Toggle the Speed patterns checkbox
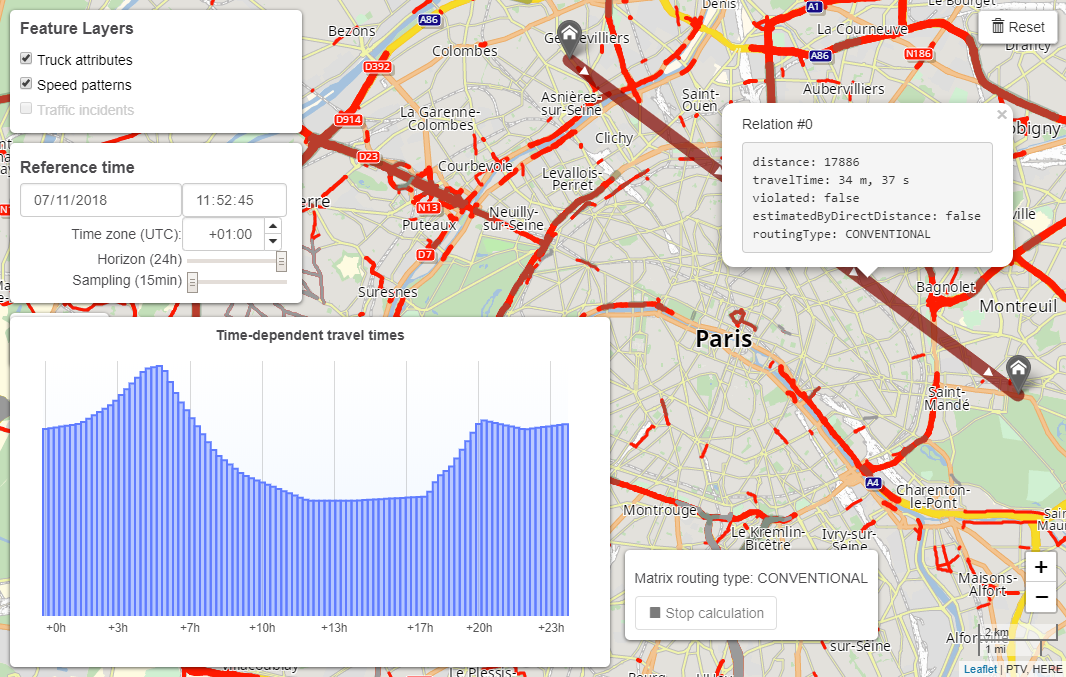This screenshot has height=677, width=1066. [x=26, y=85]
